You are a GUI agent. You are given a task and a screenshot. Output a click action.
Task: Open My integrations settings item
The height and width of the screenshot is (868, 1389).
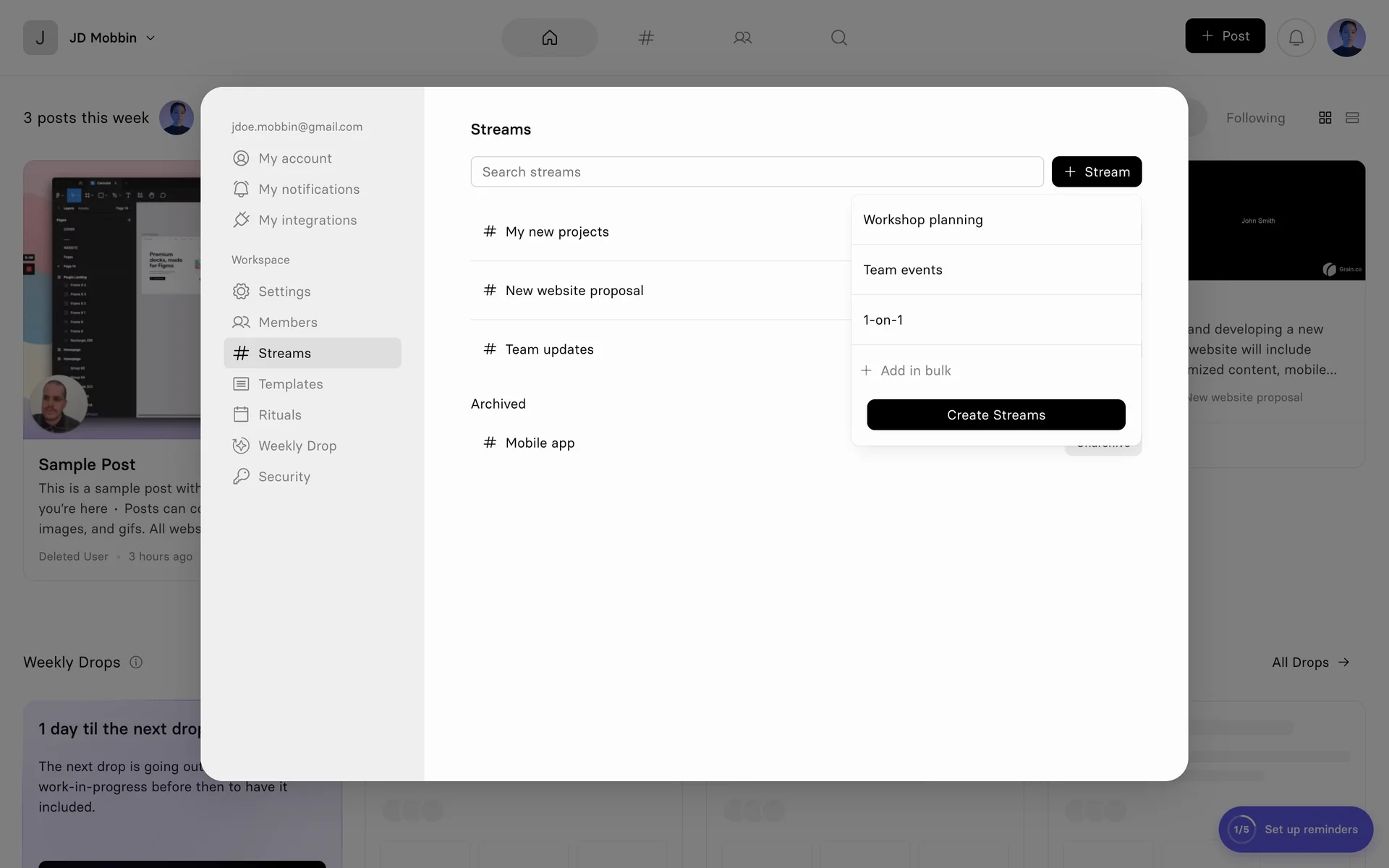(x=307, y=220)
